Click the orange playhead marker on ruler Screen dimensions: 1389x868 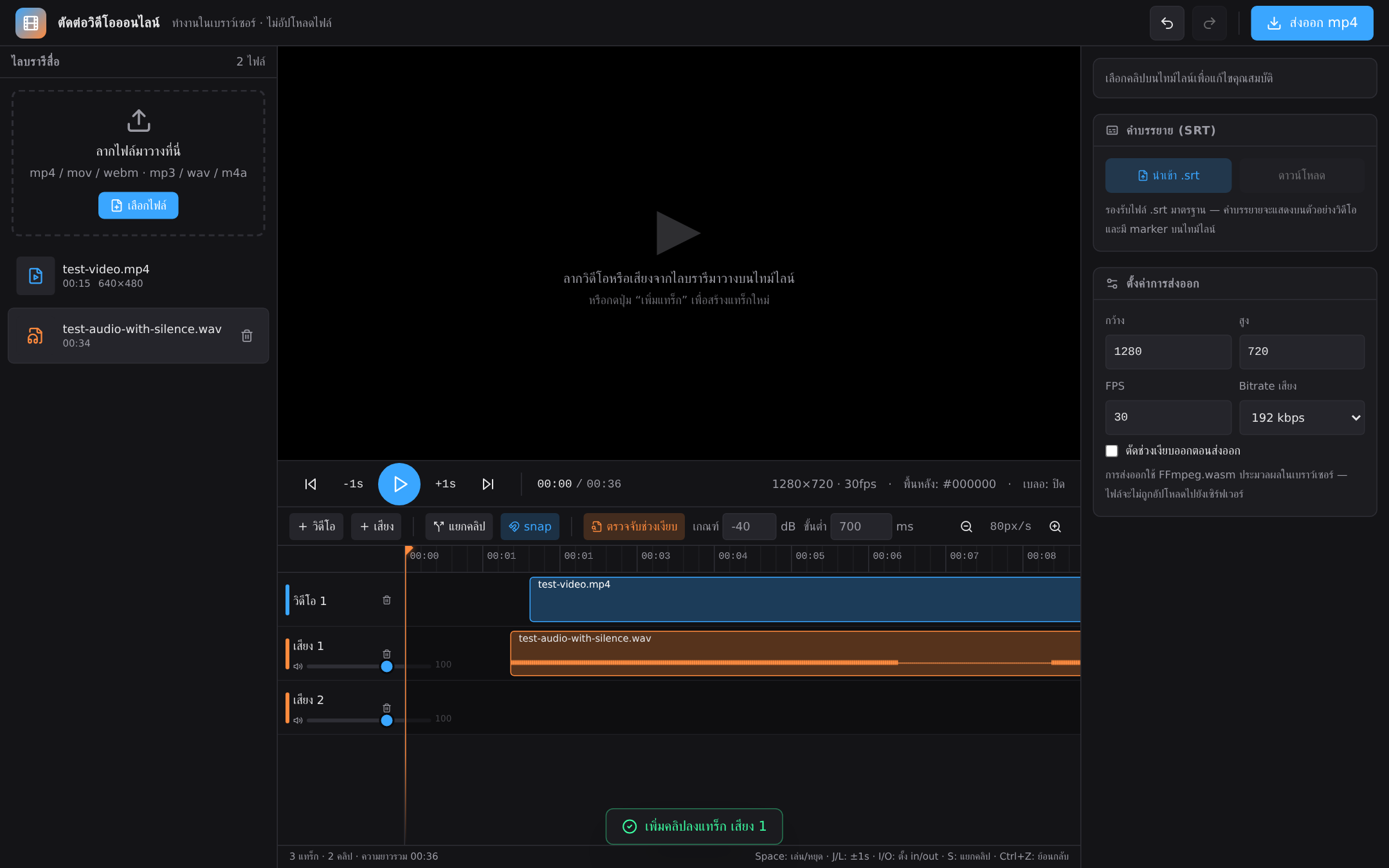tap(408, 550)
